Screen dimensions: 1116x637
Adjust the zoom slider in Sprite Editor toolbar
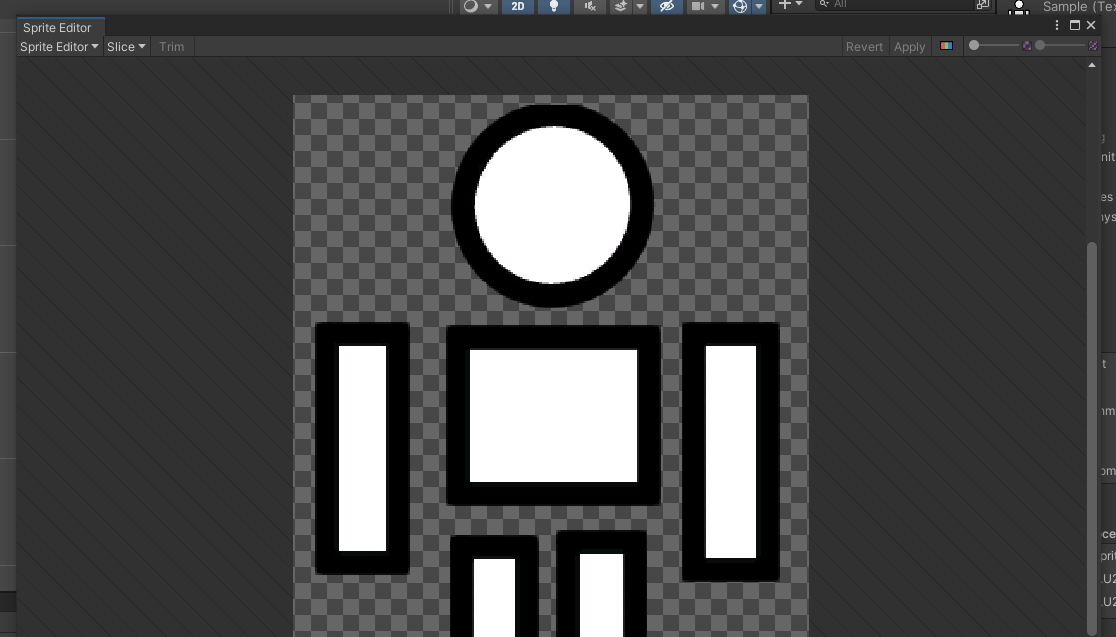click(x=996, y=46)
